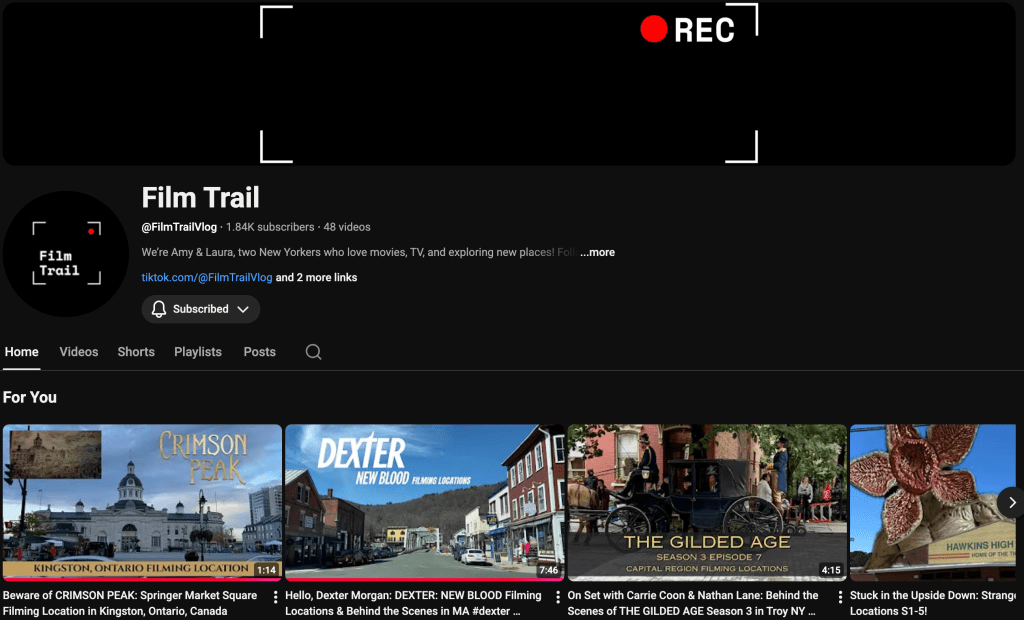Click the Film Trail channel avatar
The image size is (1024, 620).
(66, 254)
